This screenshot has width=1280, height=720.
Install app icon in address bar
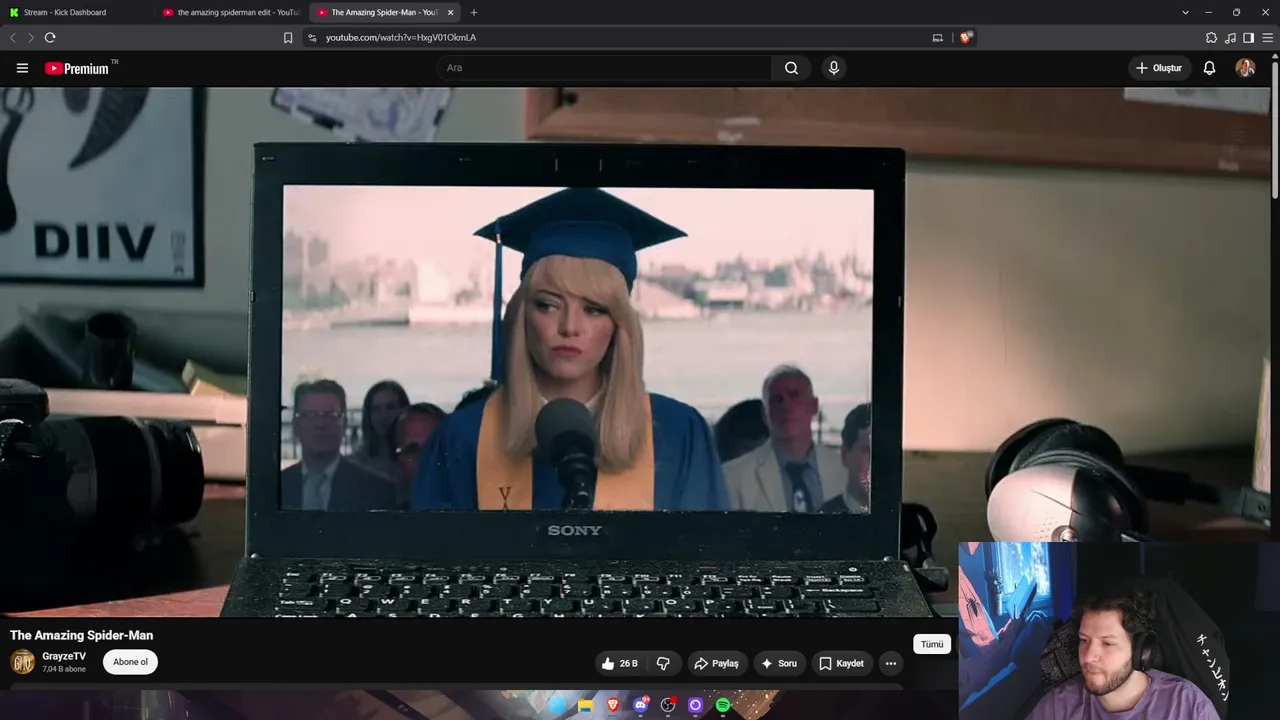tap(937, 38)
